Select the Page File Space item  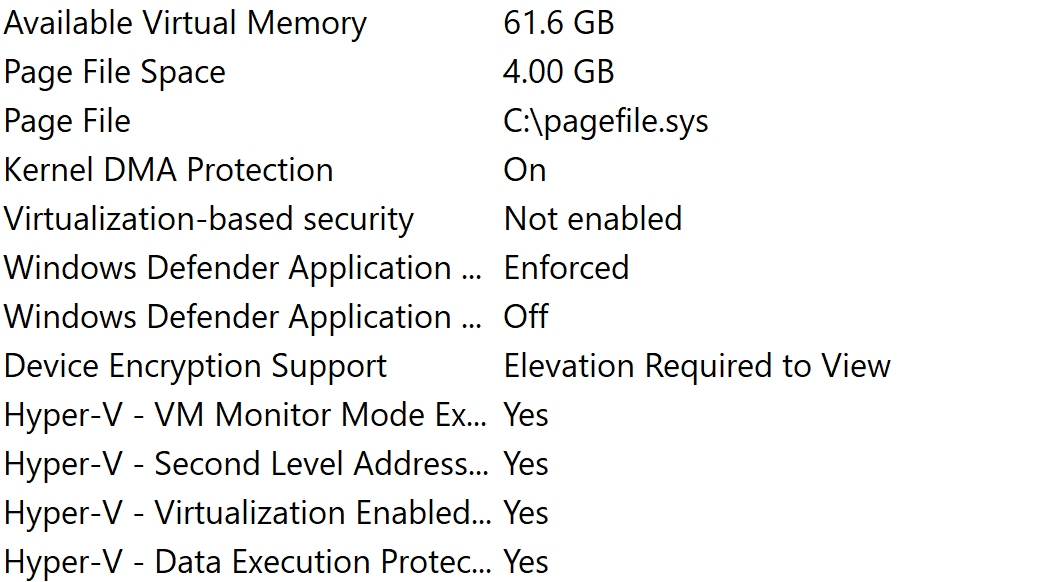click(115, 73)
